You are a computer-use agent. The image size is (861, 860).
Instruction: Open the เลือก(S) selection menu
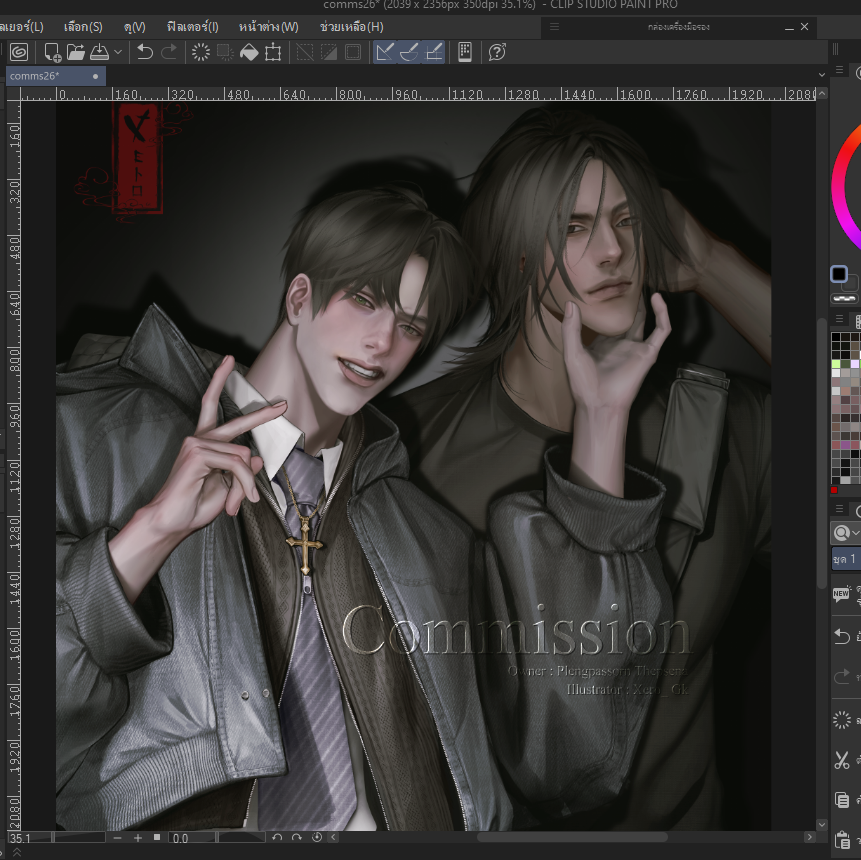pyautogui.click(x=83, y=26)
